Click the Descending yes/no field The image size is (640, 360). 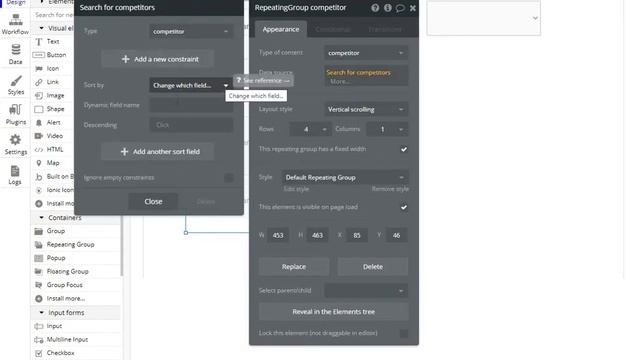(191, 125)
